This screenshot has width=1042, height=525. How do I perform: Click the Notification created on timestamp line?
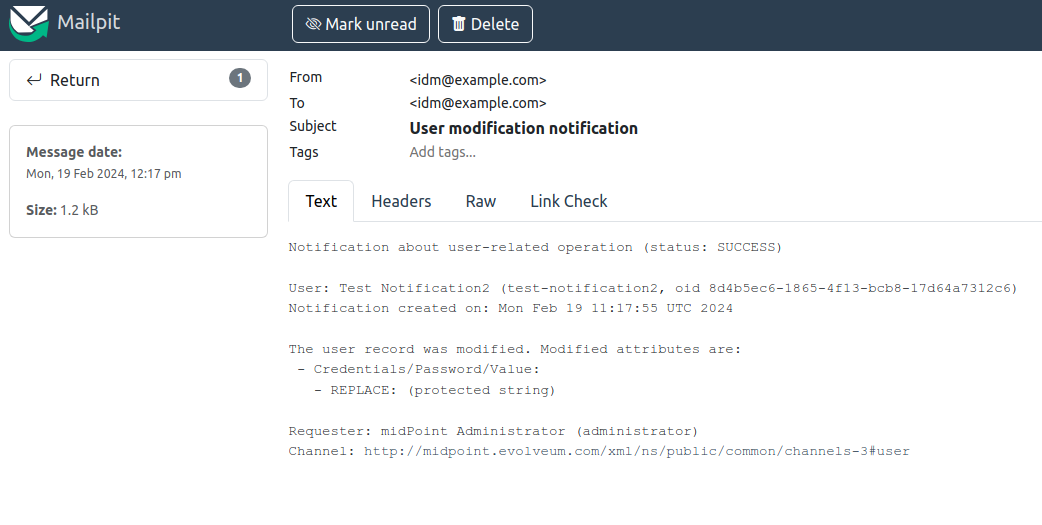(510, 308)
